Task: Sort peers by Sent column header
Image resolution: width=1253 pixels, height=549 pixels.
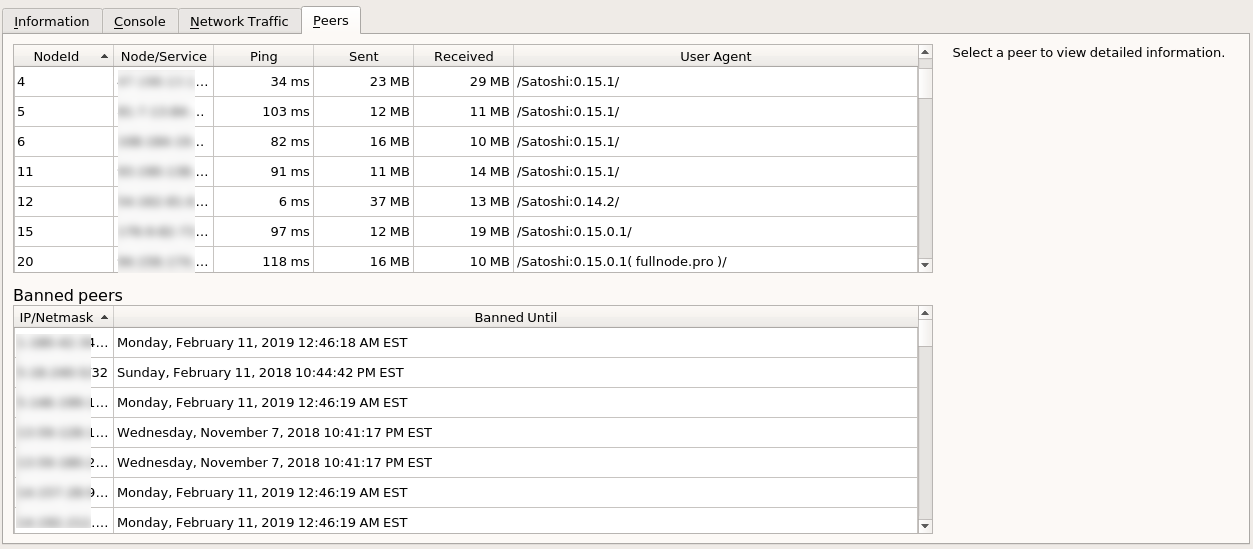Action: [x=363, y=56]
